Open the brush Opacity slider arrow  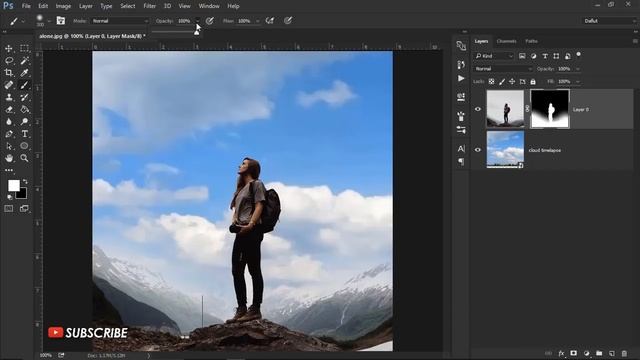click(198, 21)
